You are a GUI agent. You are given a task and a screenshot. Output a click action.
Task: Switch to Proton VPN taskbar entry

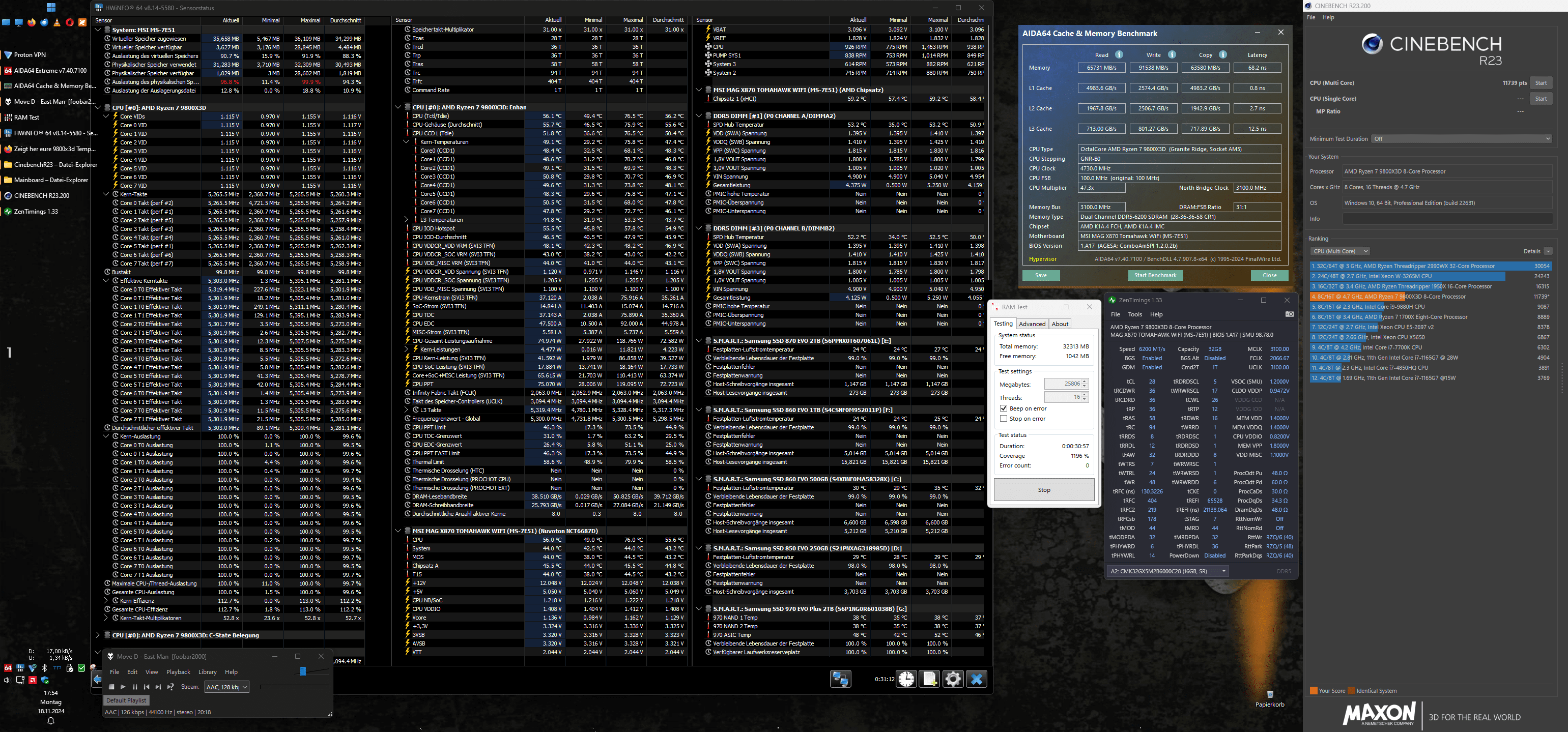click(24, 55)
